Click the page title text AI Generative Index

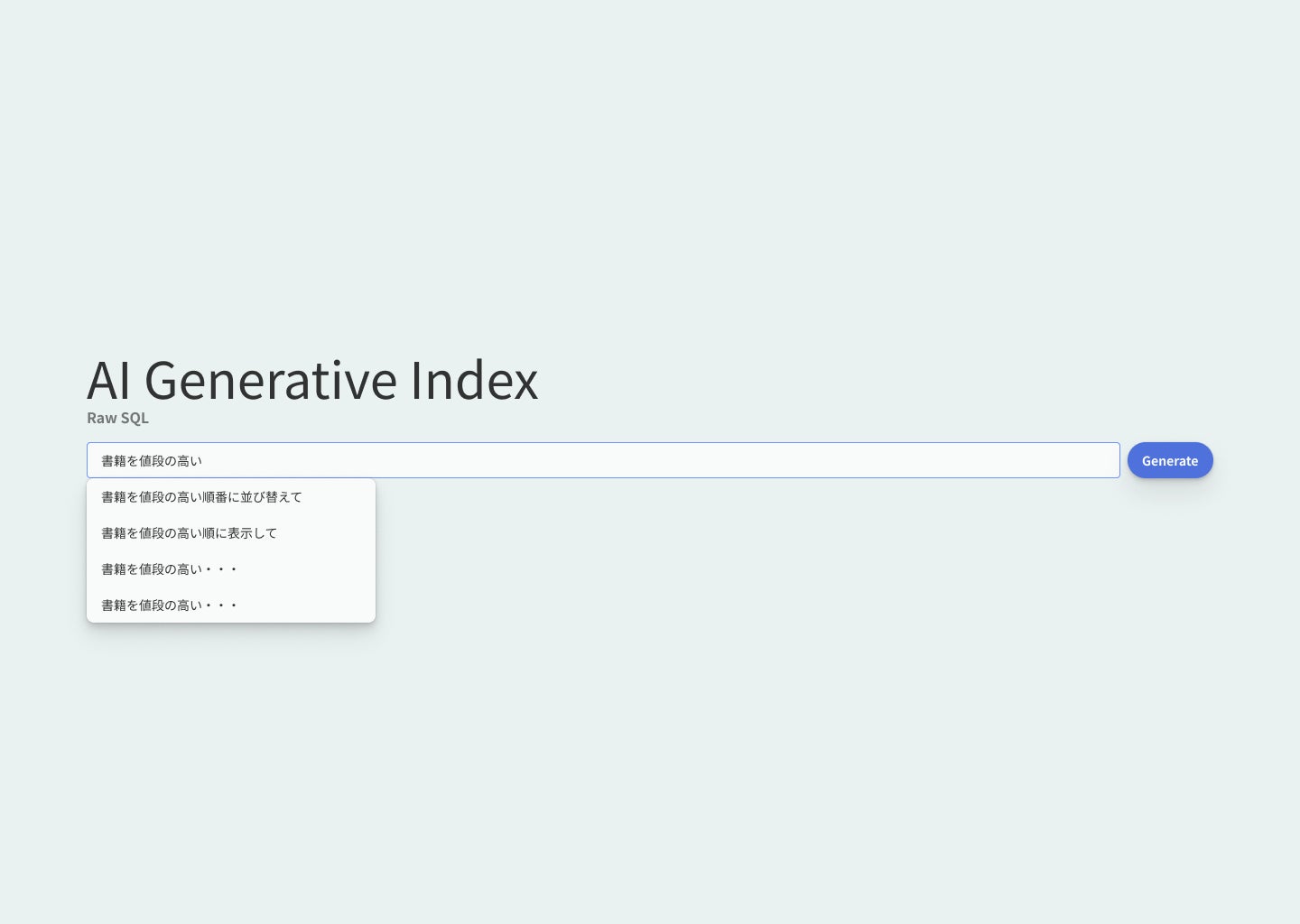click(x=312, y=380)
